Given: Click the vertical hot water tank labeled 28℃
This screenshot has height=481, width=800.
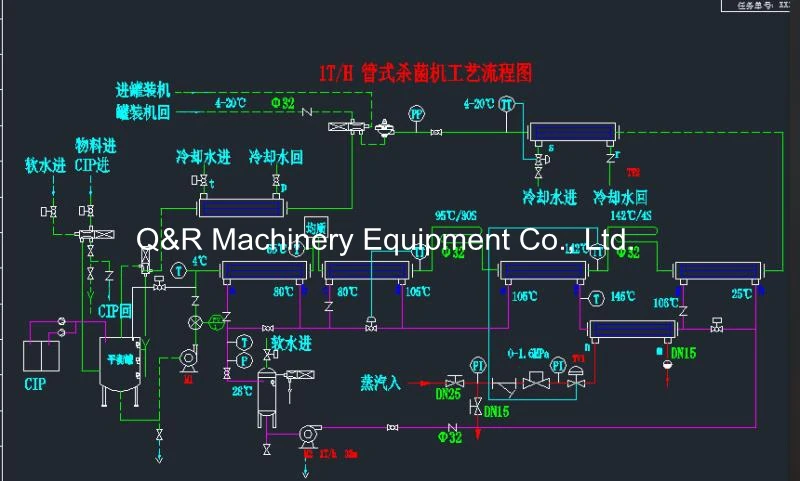Looking at the screenshot, I should 266,397.
